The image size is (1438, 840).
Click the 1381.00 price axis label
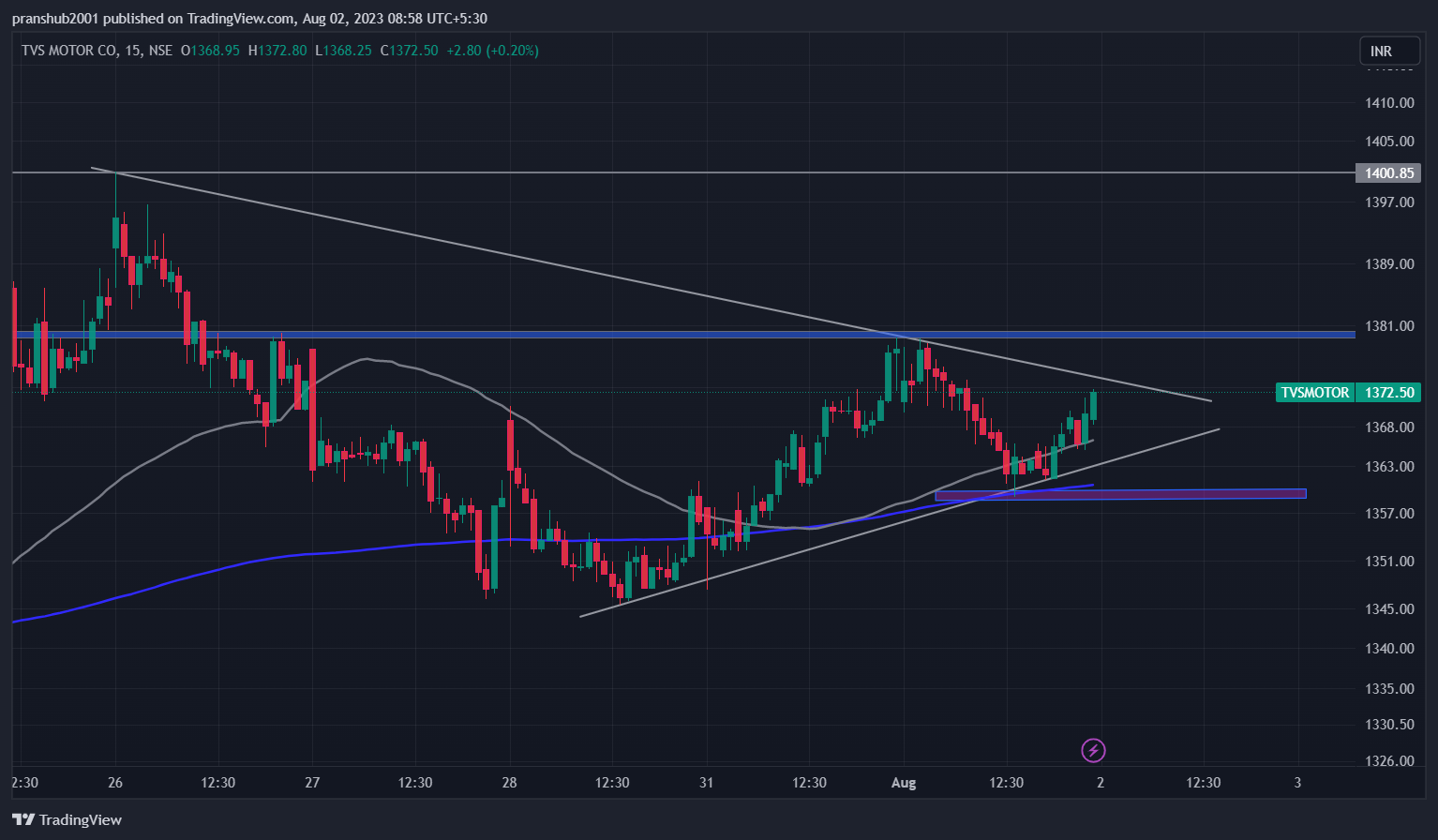[x=1389, y=326]
